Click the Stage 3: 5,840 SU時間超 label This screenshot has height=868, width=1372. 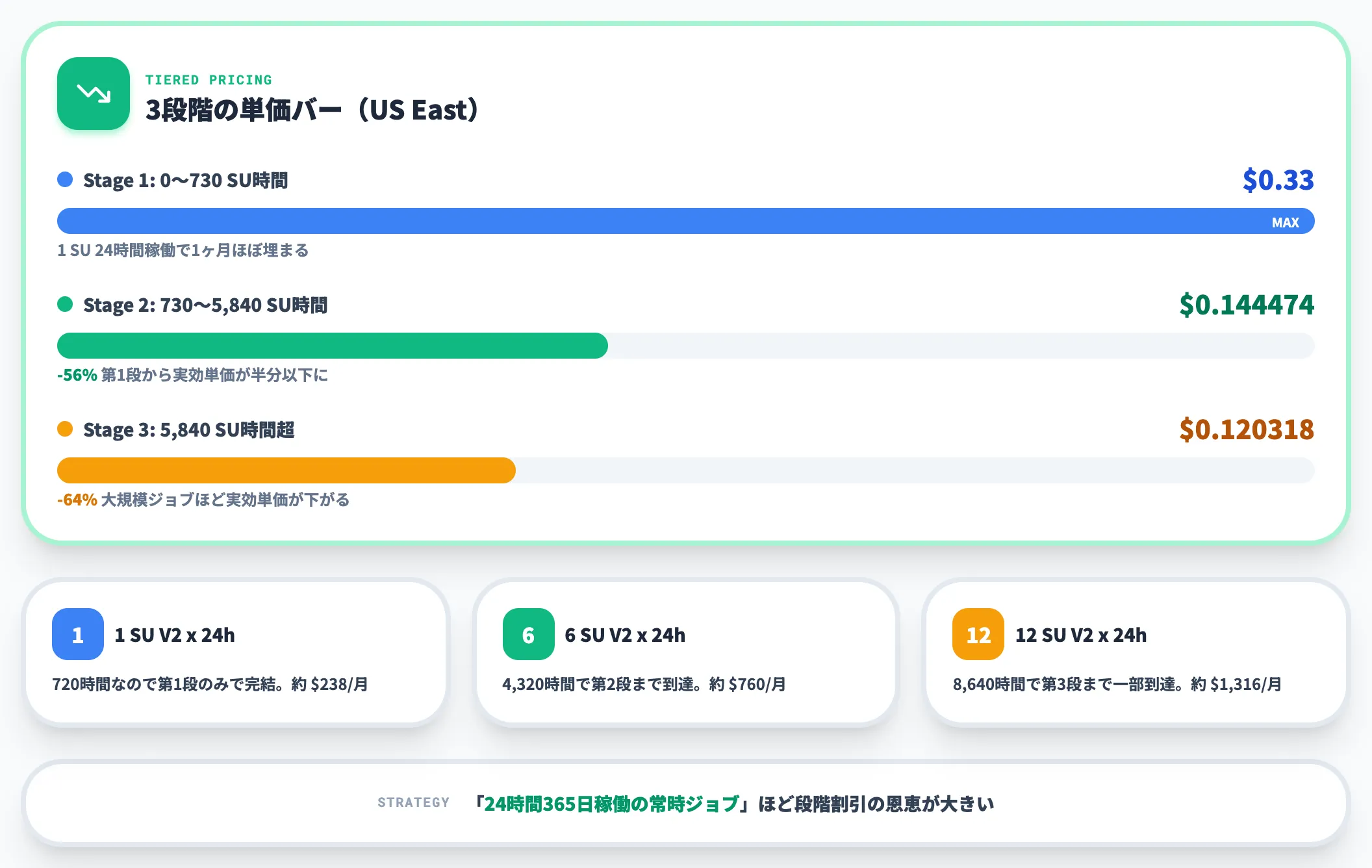pyautogui.click(x=189, y=429)
